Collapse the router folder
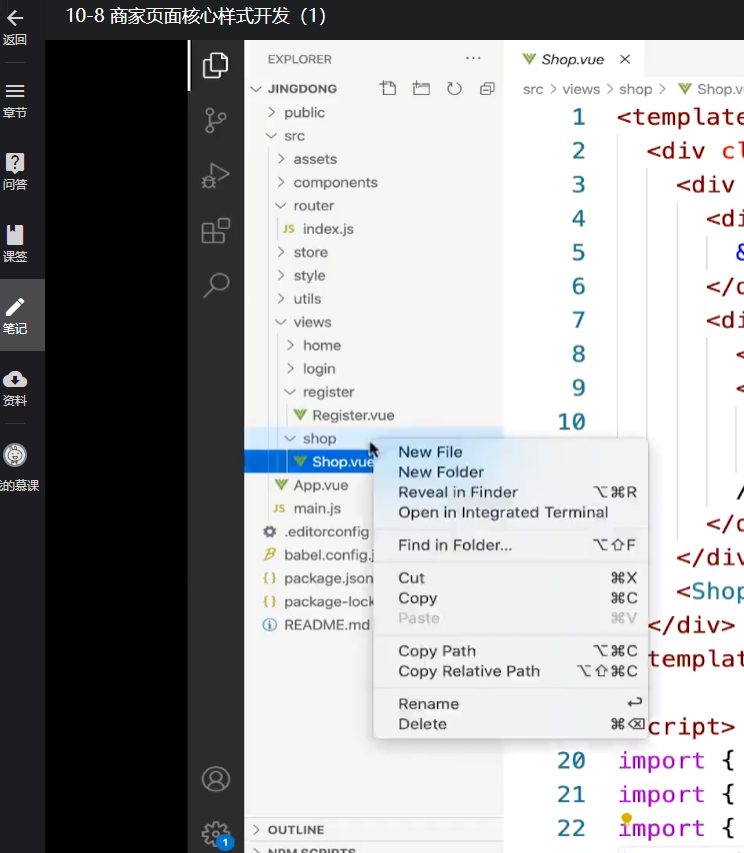This screenshot has width=744, height=853. pos(313,206)
